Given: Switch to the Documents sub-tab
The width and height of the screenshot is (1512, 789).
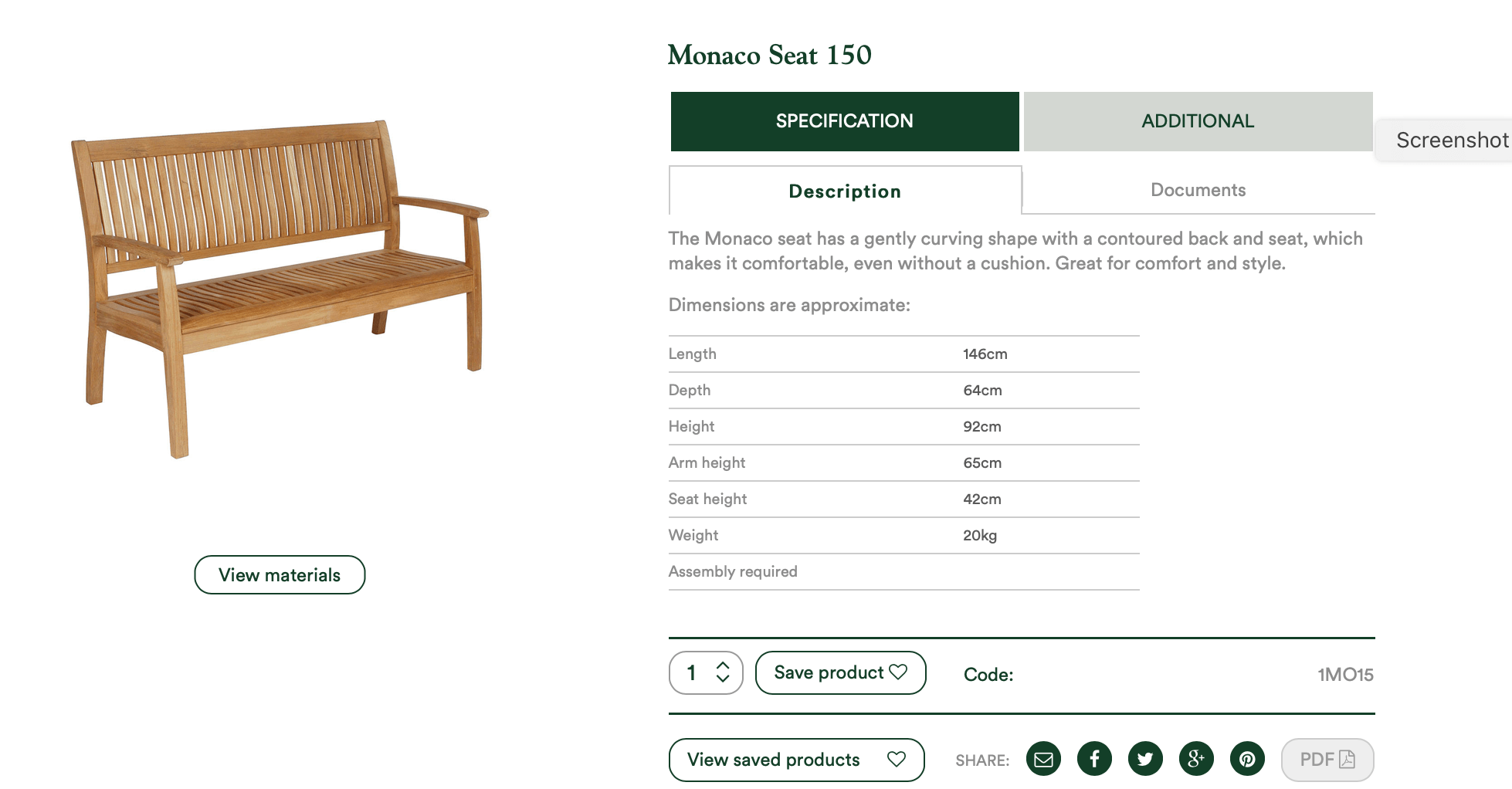Looking at the screenshot, I should coord(1198,190).
